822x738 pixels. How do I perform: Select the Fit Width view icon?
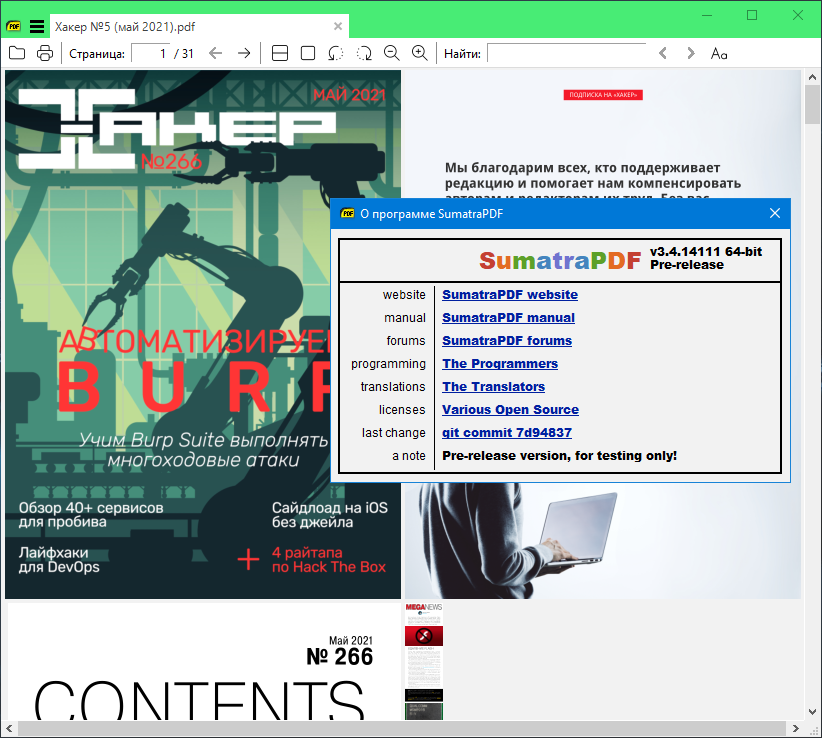click(280, 53)
